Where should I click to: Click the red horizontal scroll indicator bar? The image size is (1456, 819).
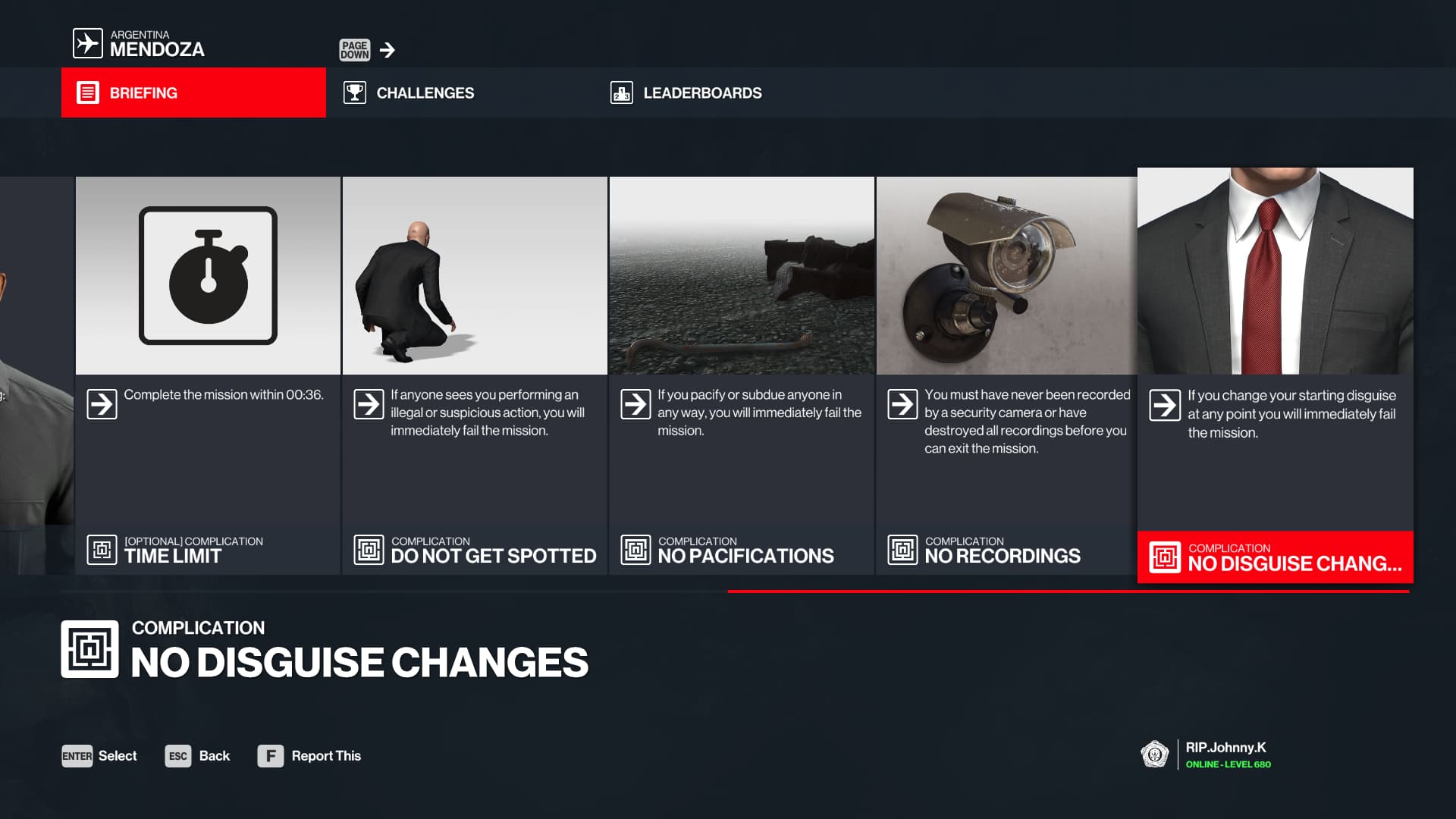[x=1068, y=591]
